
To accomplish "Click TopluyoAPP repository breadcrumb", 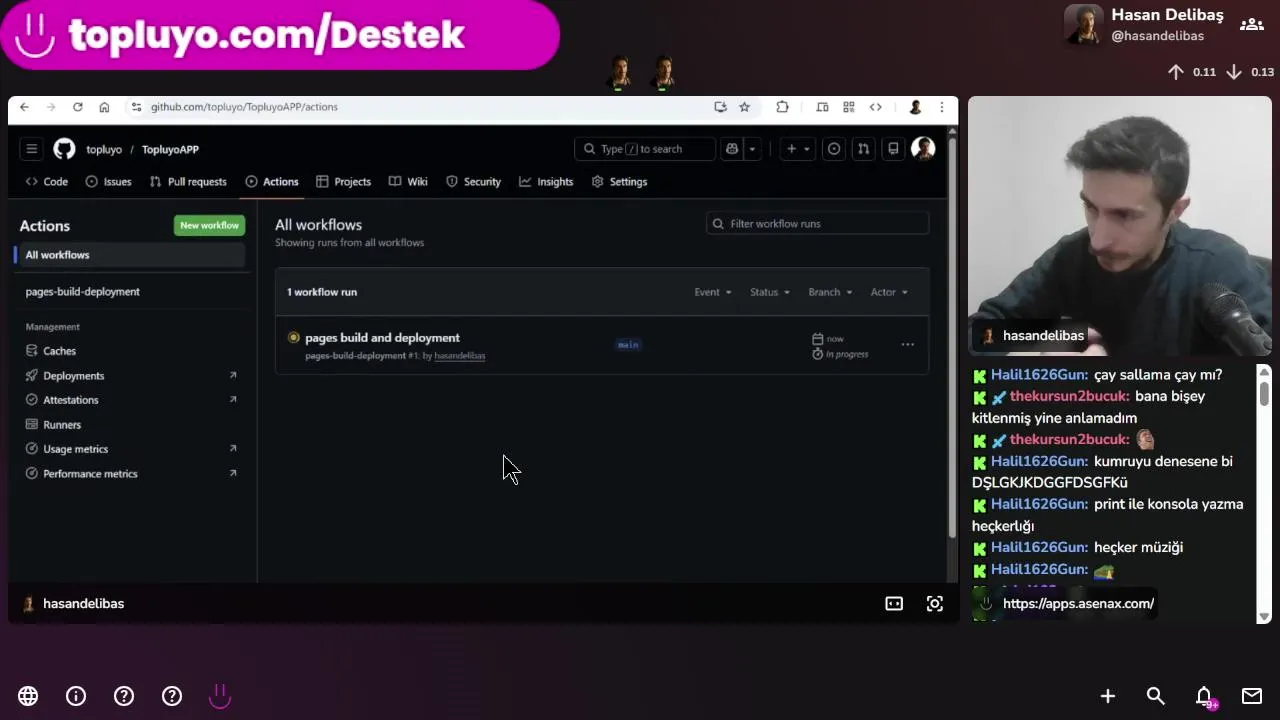I will pos(170,149).
